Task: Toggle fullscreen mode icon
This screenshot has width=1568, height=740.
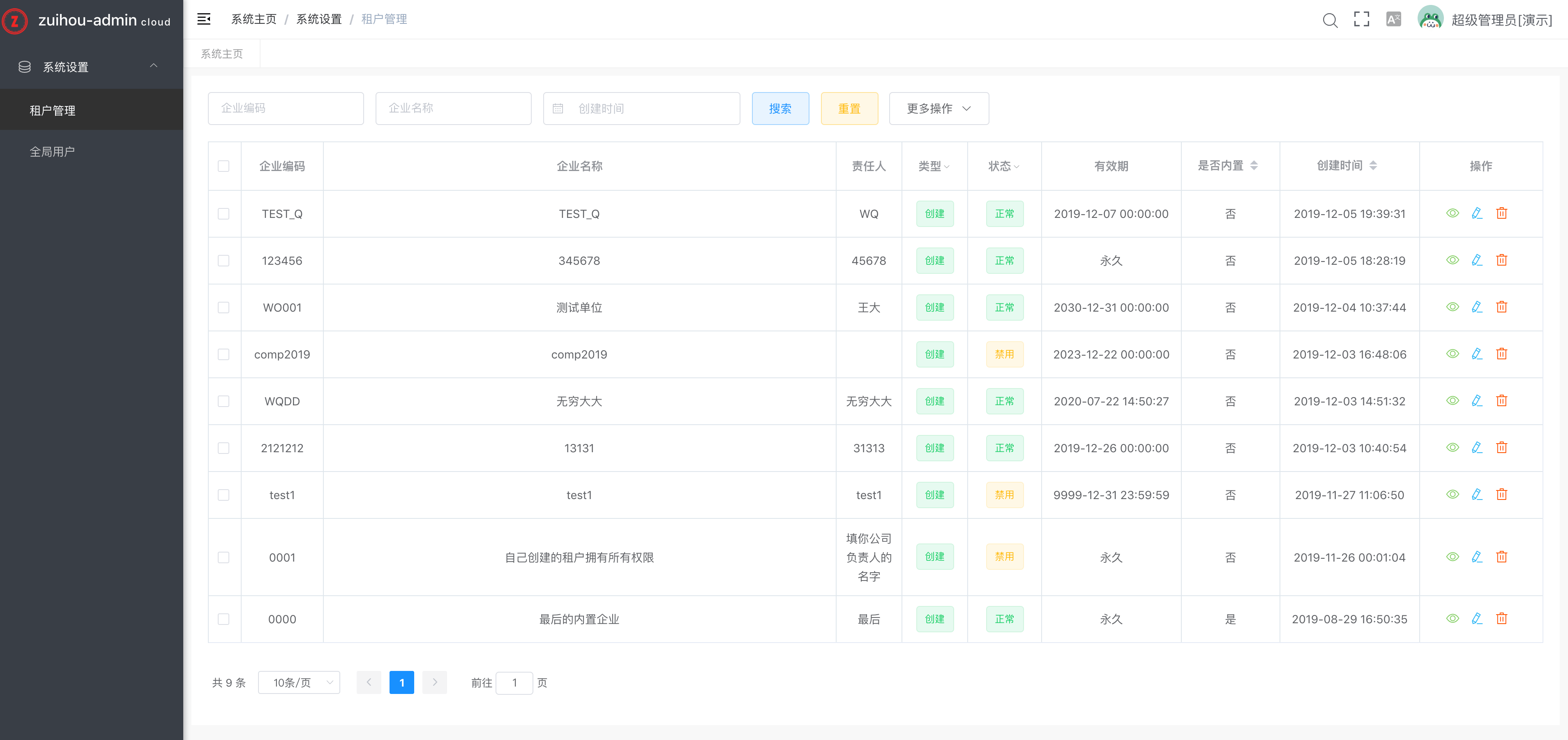Action: [1362, 19]
